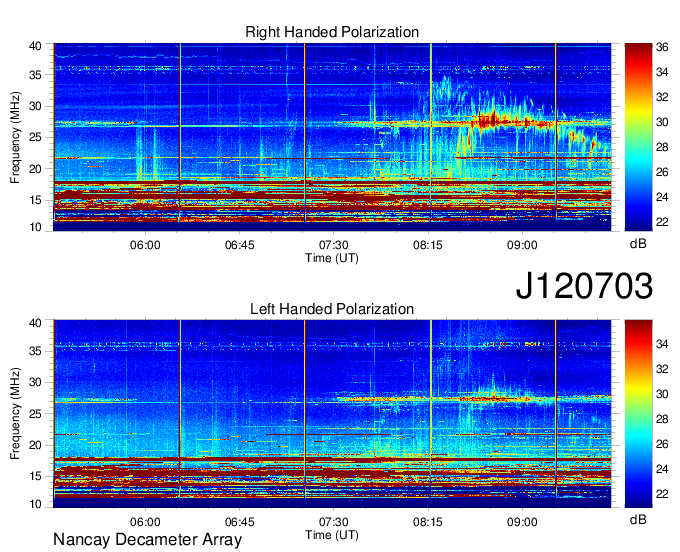The height and width of the screenshot is (552, 680).
Task: Click the 06:45 time tick of the Right Handed plot
Action: (x=239, y=245)
